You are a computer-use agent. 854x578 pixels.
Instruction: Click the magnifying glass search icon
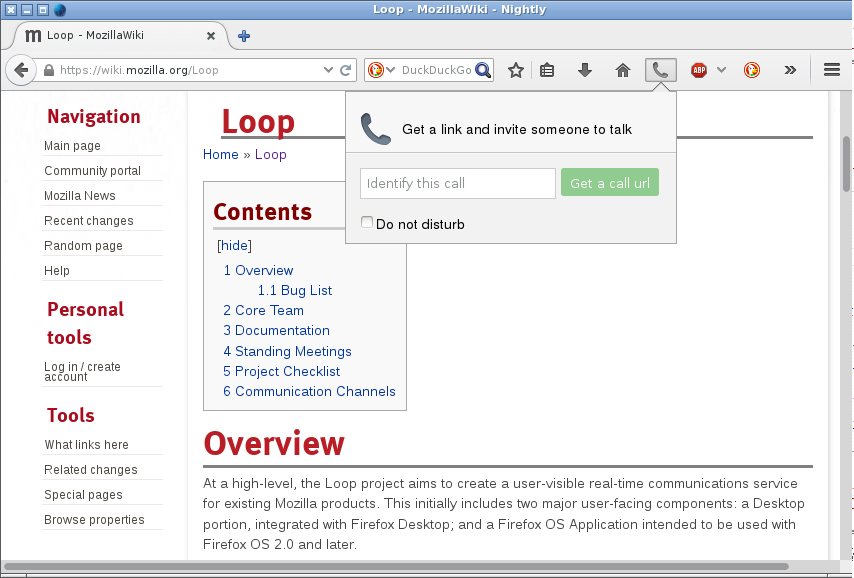point(483,70)
